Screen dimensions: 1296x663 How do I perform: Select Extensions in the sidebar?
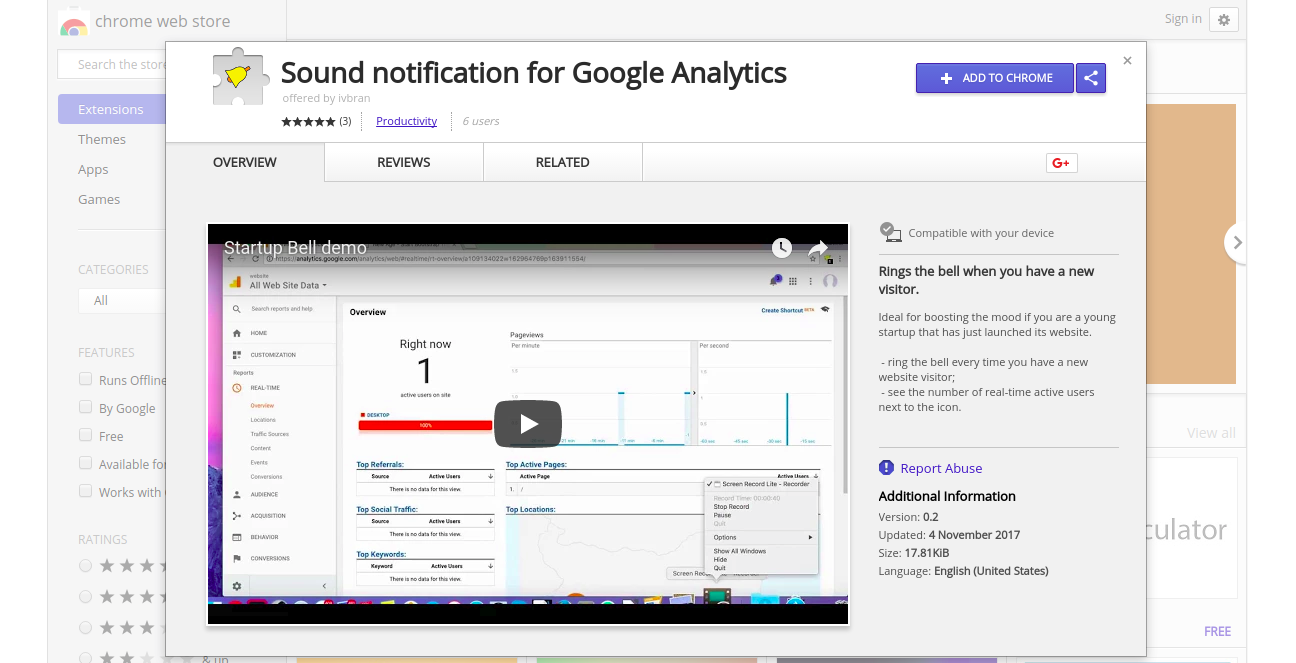[111, 109]
